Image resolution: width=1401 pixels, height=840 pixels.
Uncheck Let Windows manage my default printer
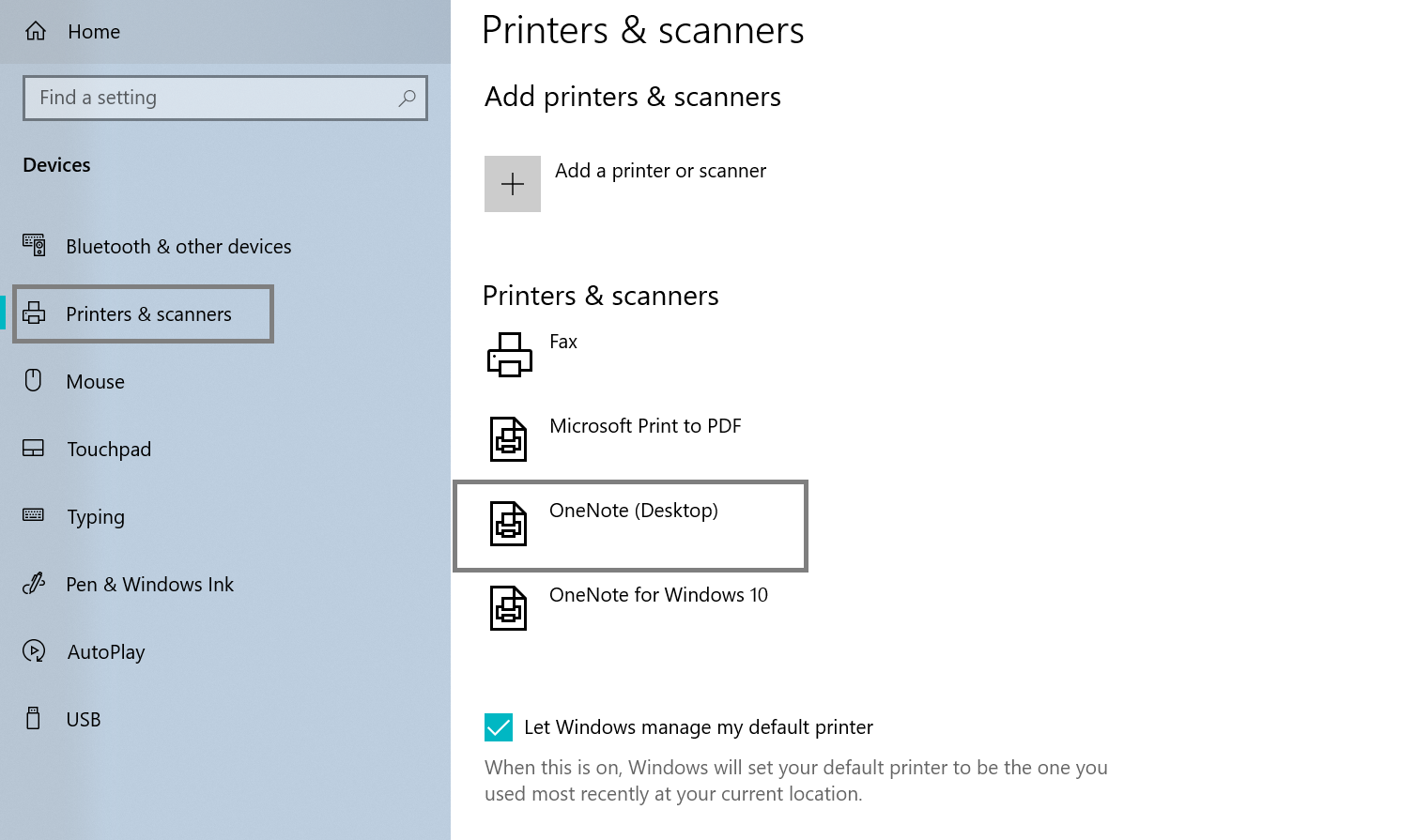[x=499, y=727]
